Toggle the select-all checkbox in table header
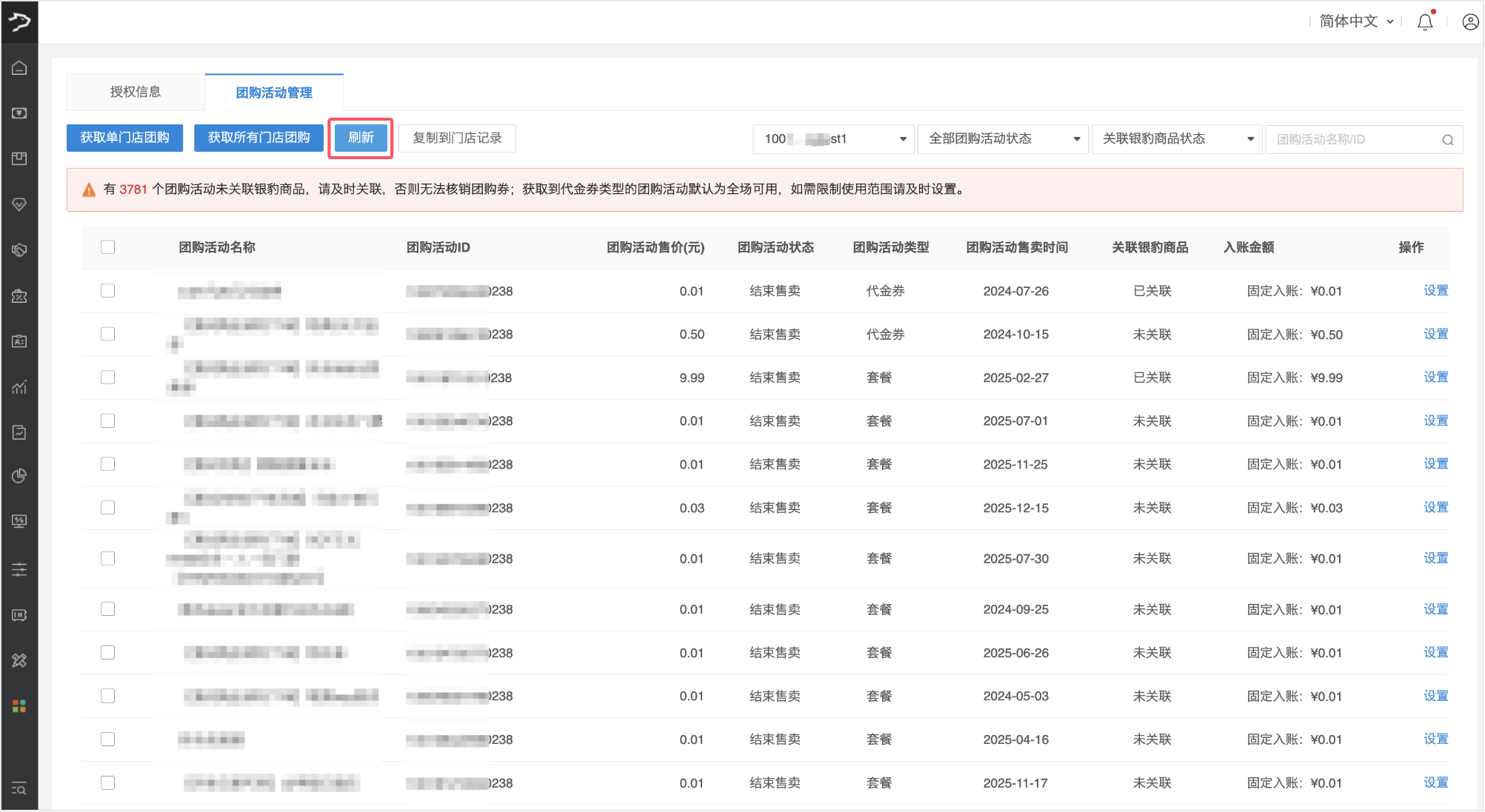The height and width of the screenshot is (812, 1485). tap(108, 247)
